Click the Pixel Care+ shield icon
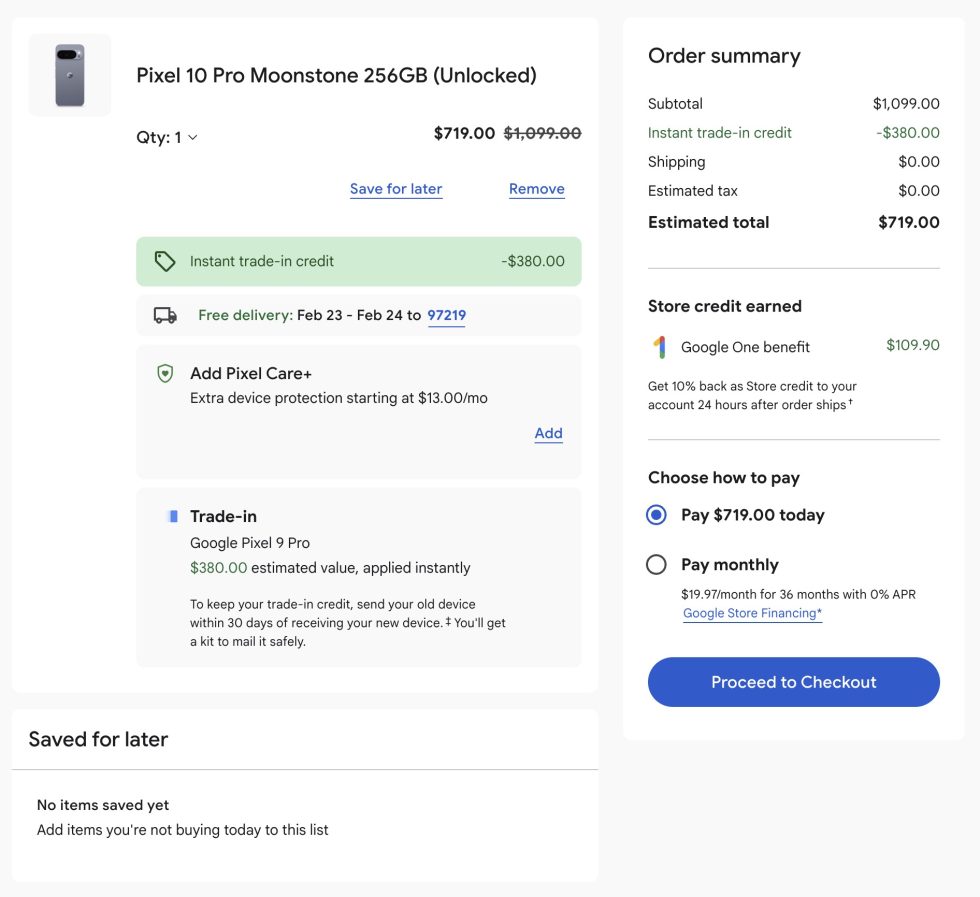Screen dimensions: 980x897 [x=166, y=373]
